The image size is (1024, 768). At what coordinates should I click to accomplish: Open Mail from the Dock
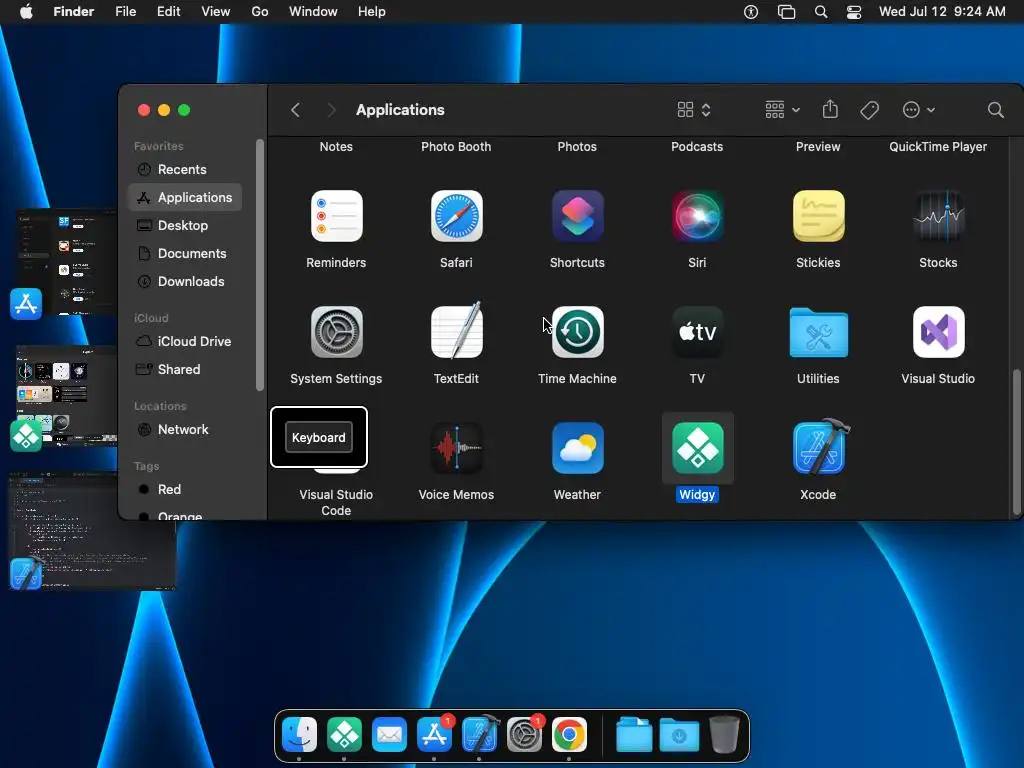tap(389, 735)
